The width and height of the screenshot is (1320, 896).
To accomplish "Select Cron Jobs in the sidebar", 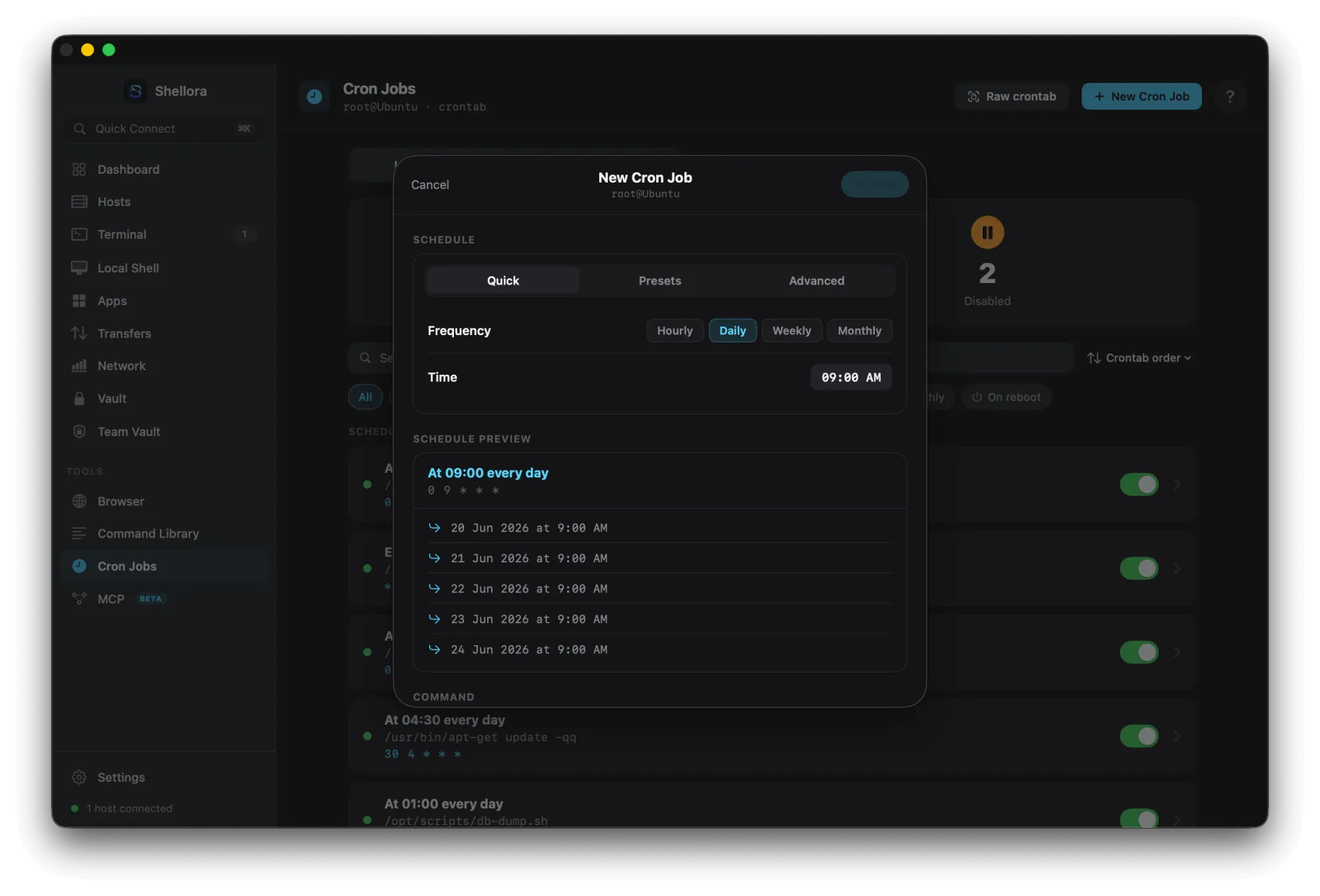I will [164, 566].
